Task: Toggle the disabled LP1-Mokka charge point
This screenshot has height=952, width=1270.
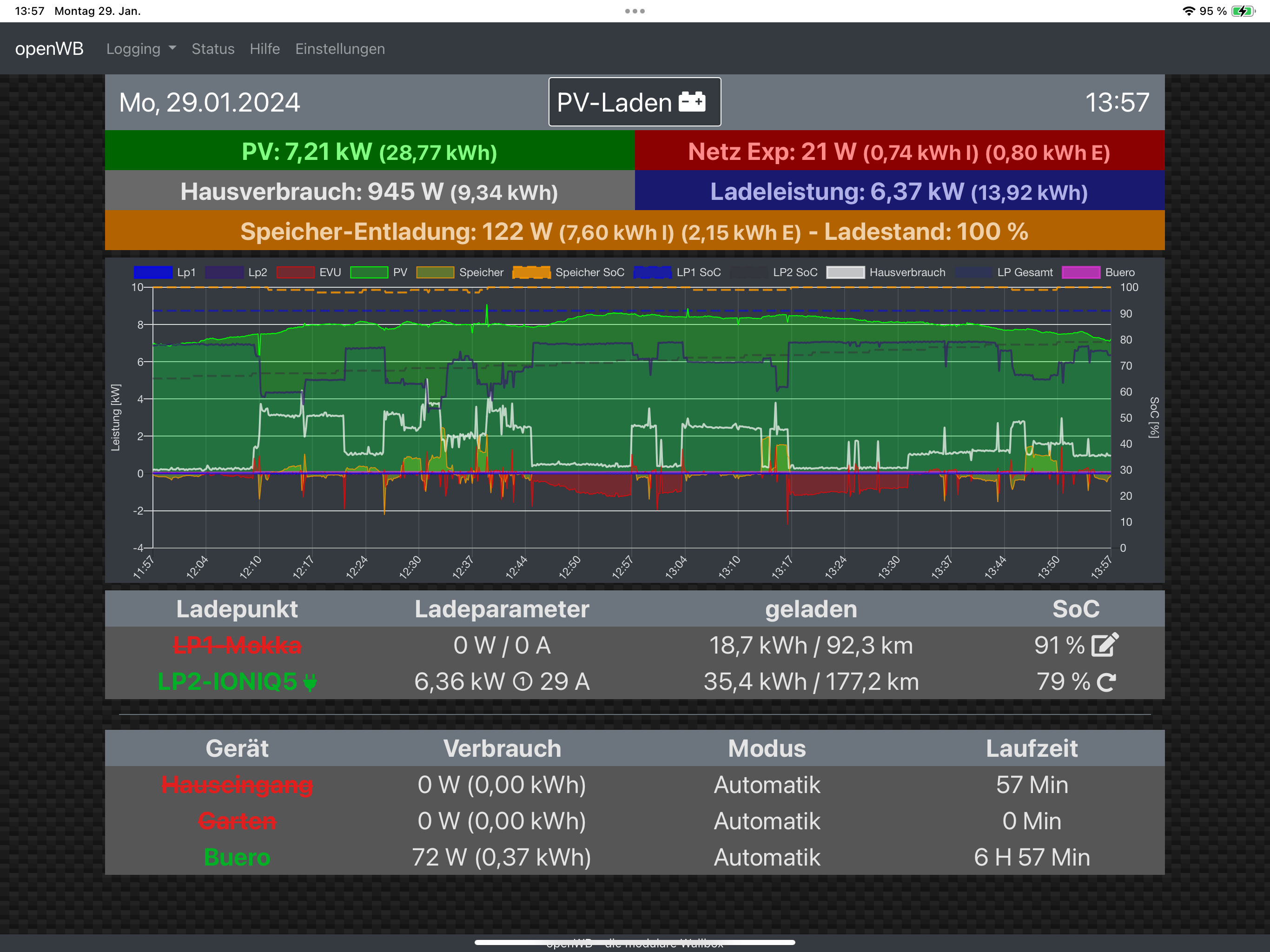Action: pos(237,645)
